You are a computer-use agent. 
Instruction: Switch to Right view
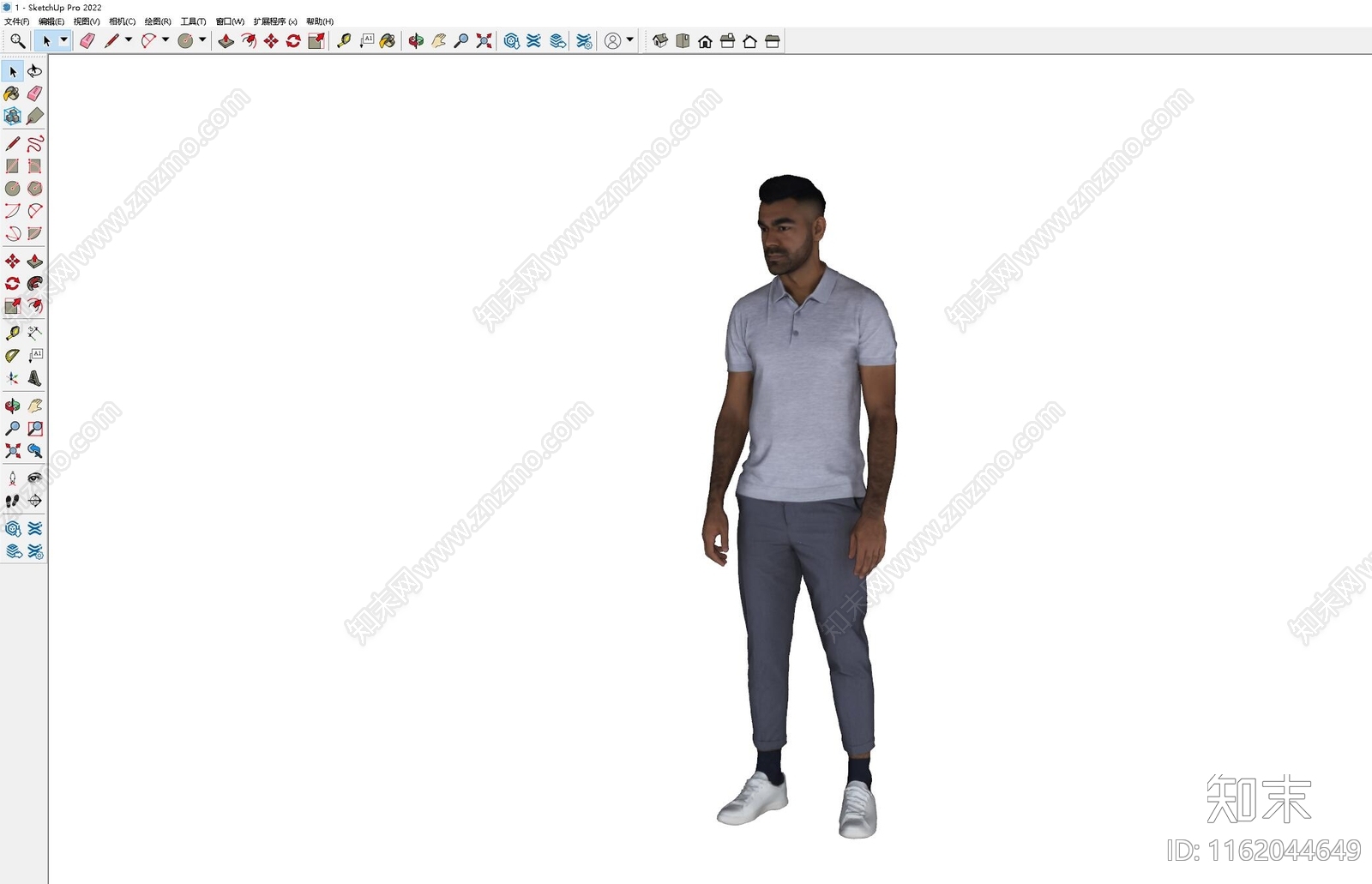(727, 40)
